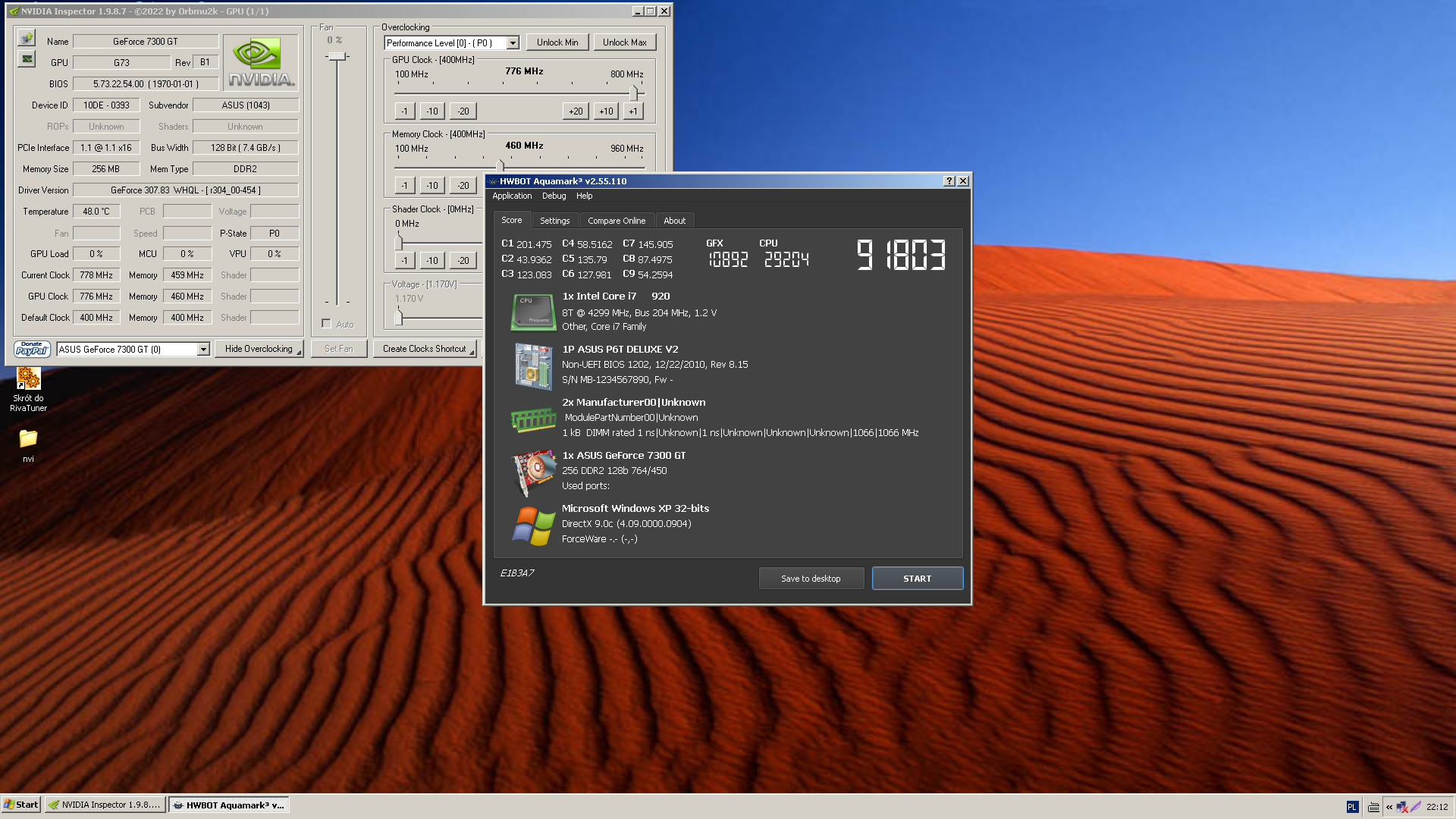The image size is (1456, 819).
Task: Click Shader Clock -20 button
Action: pyautogui.click(x=463, y=261)
